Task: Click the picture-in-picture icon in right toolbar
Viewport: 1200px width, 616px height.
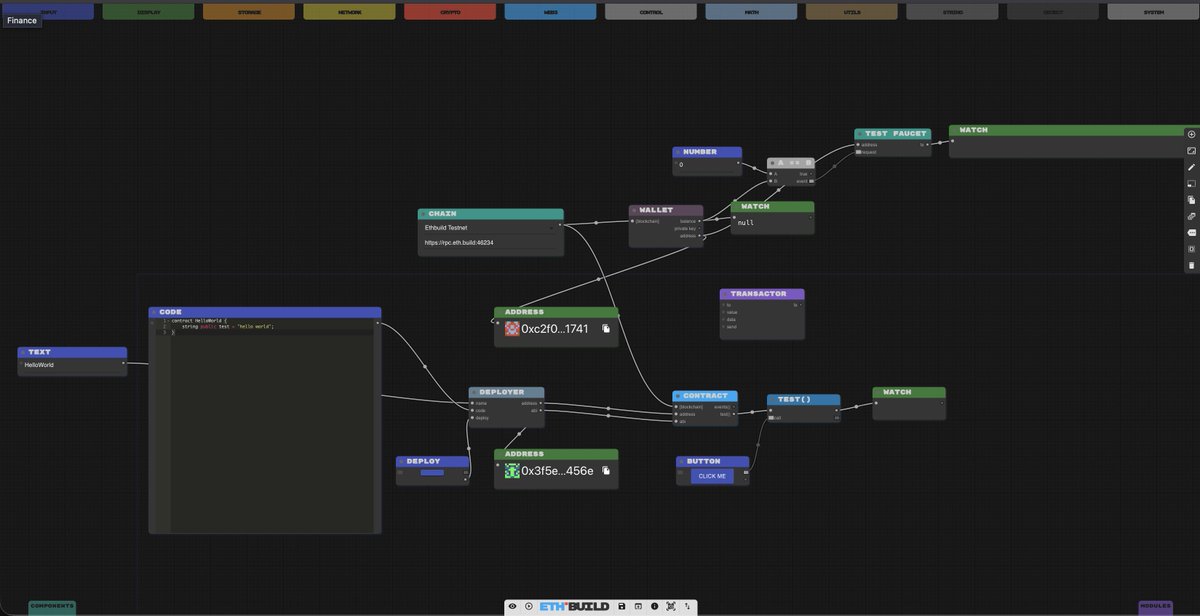Action: pyautogui.click(x=1191, y=184)
